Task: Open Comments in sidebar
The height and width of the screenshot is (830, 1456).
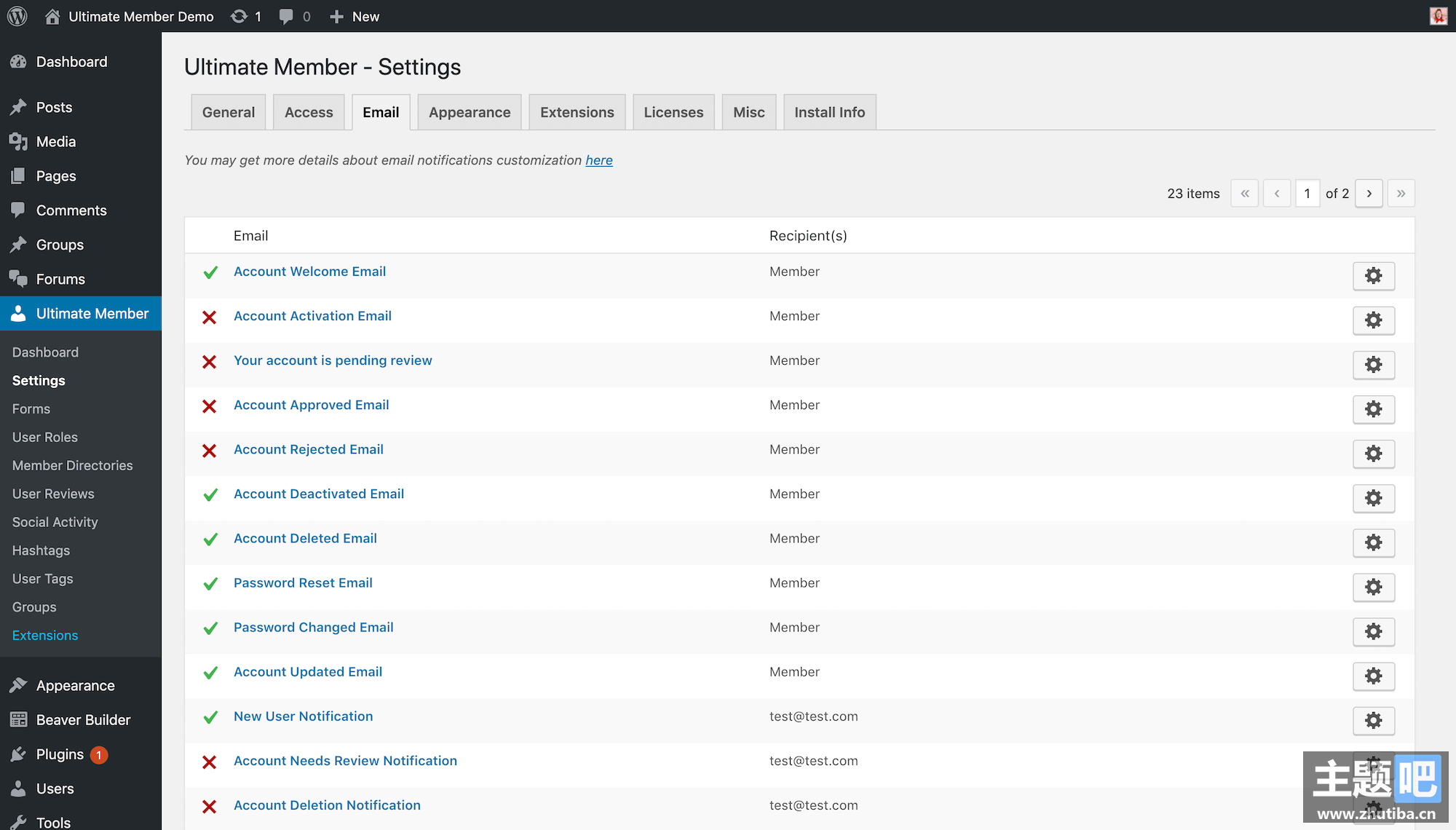Action: pos(81,210)
